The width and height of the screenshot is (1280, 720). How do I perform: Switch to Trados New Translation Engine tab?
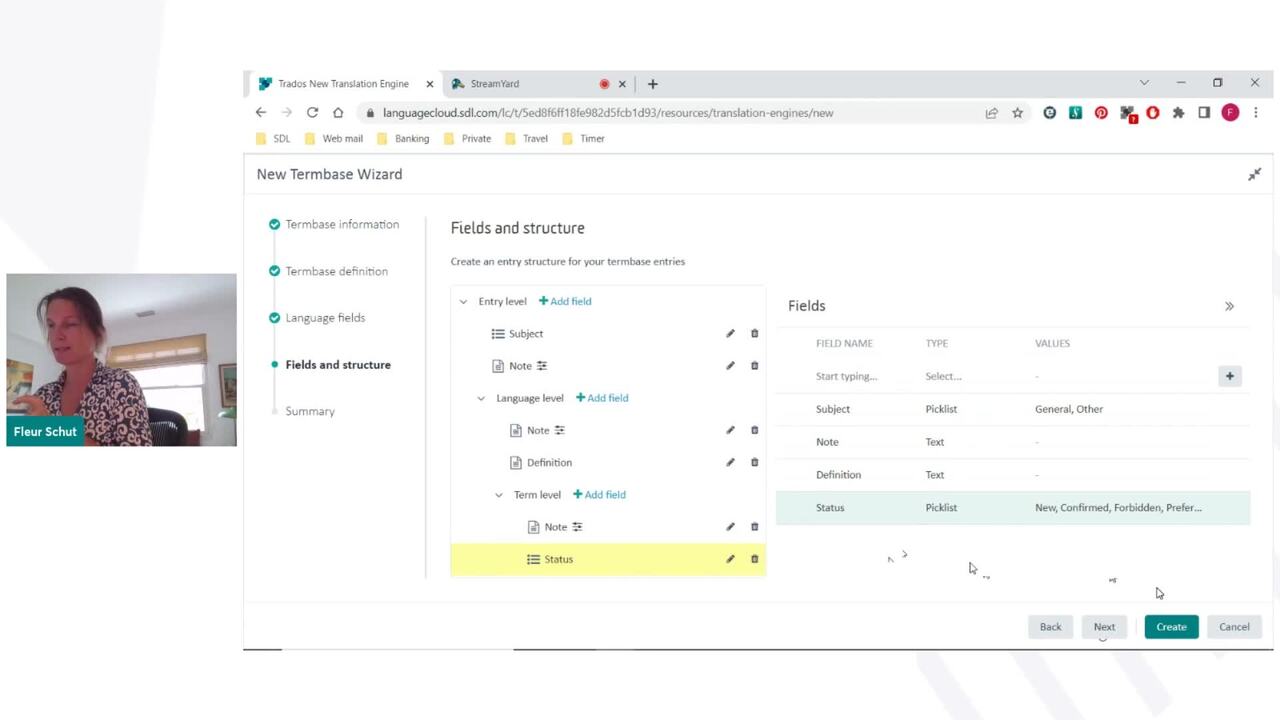pyautogui.click(x=343, y=84)
